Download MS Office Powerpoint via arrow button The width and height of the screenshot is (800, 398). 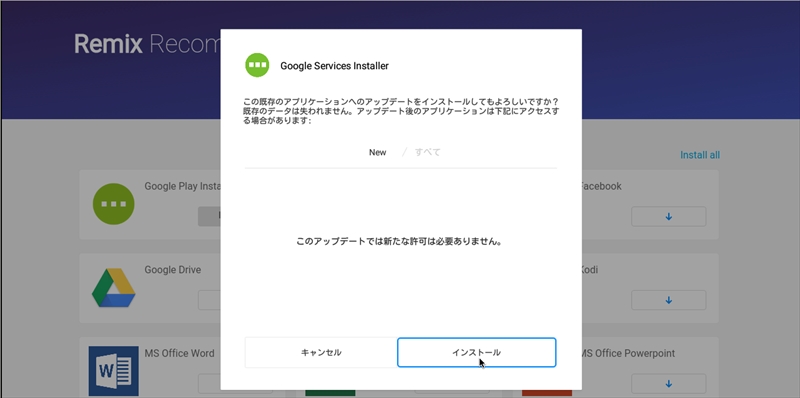click(668, 383)
